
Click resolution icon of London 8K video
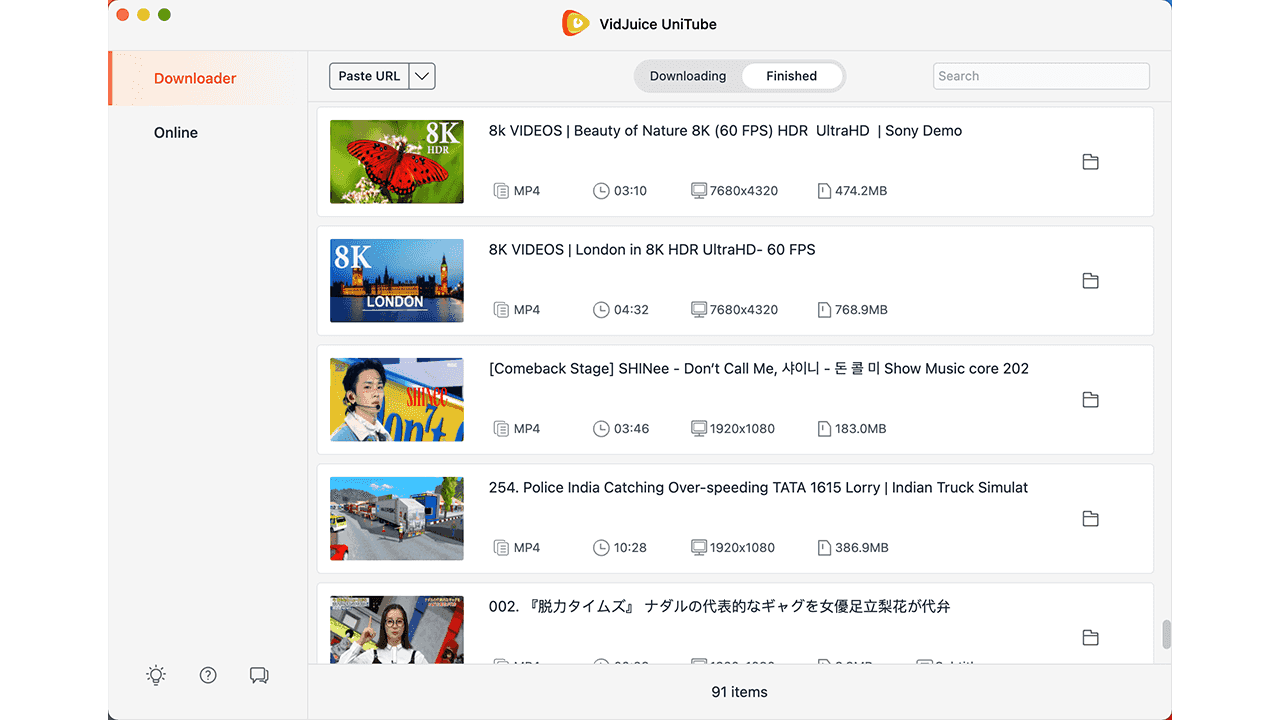pyautogui.click(x=699, y=310)
